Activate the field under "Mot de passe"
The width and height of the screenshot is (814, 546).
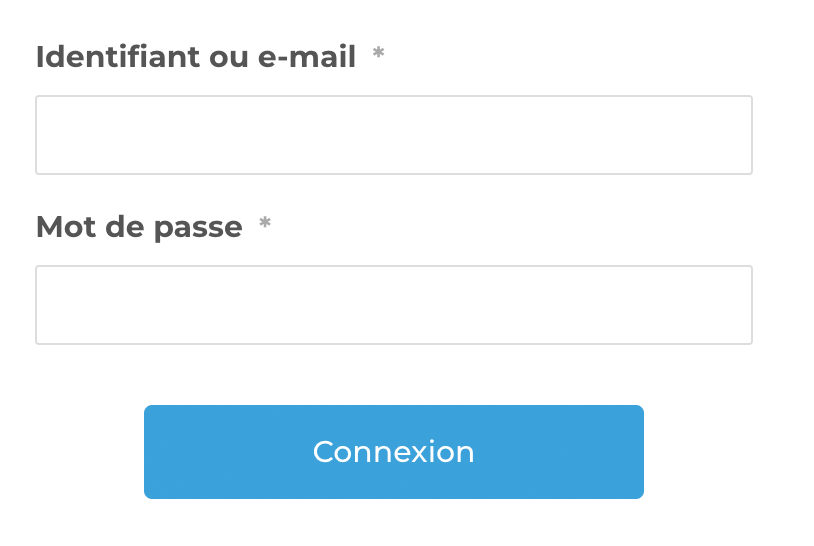pos(393,305)
